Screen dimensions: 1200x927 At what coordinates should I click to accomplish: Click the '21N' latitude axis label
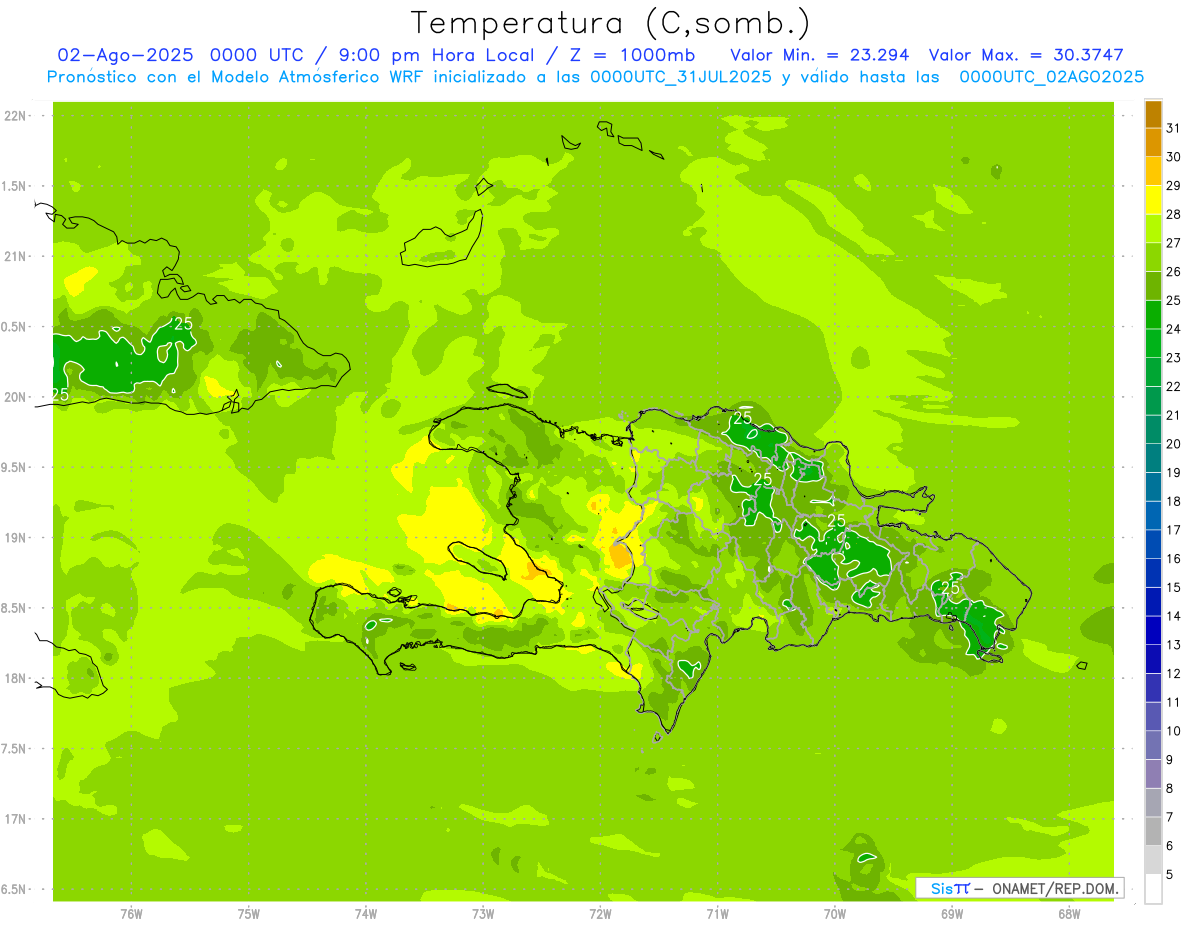pyautogui.click(x=17, y=257)
